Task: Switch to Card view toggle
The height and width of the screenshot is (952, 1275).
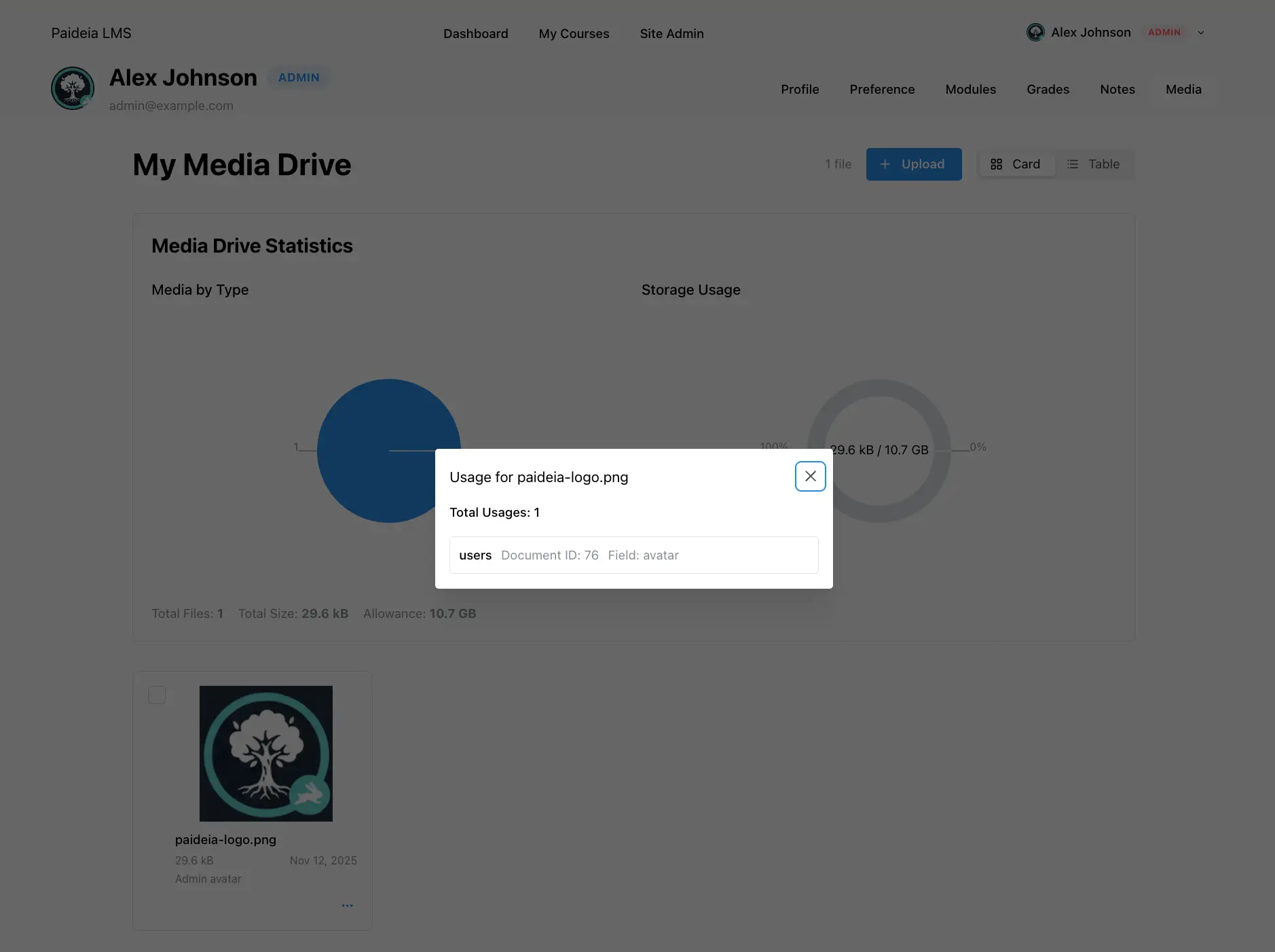Action: tap(1016, 164)
